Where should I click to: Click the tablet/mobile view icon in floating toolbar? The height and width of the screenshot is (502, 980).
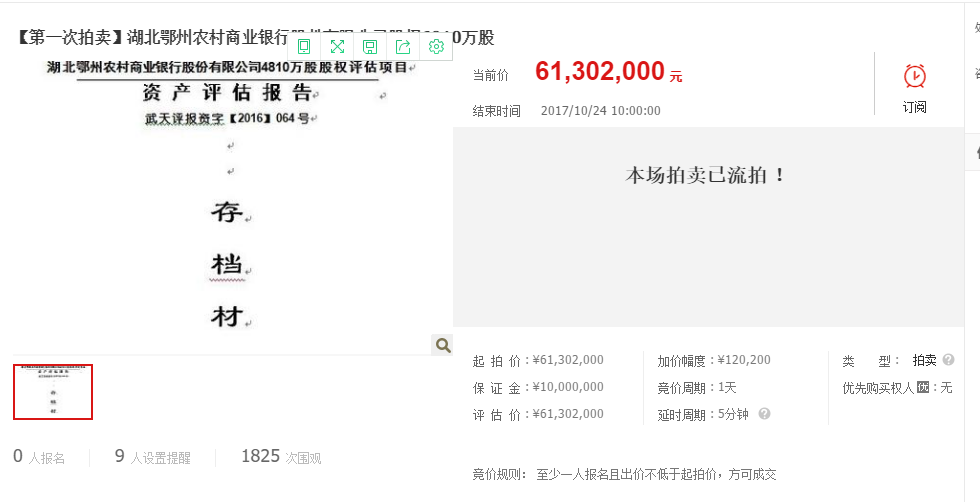pyautogui.click(x=305, y=47)
